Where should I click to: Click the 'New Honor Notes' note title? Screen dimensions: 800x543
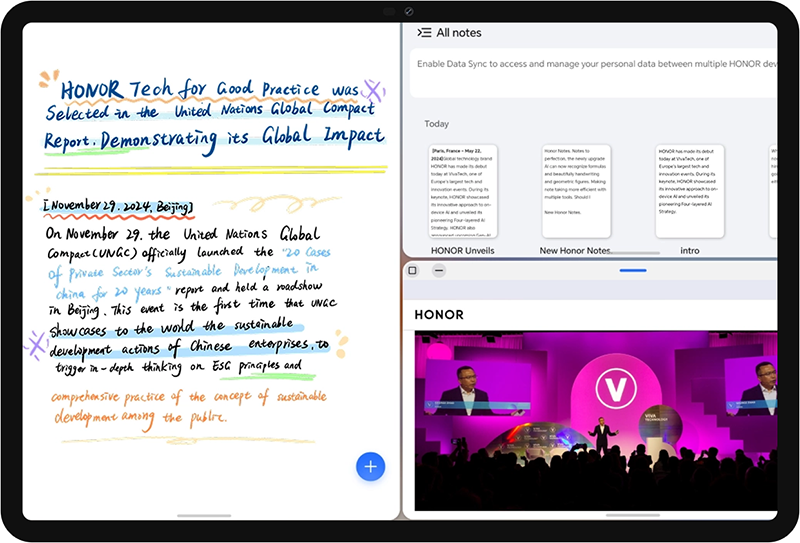pos(576,251)
